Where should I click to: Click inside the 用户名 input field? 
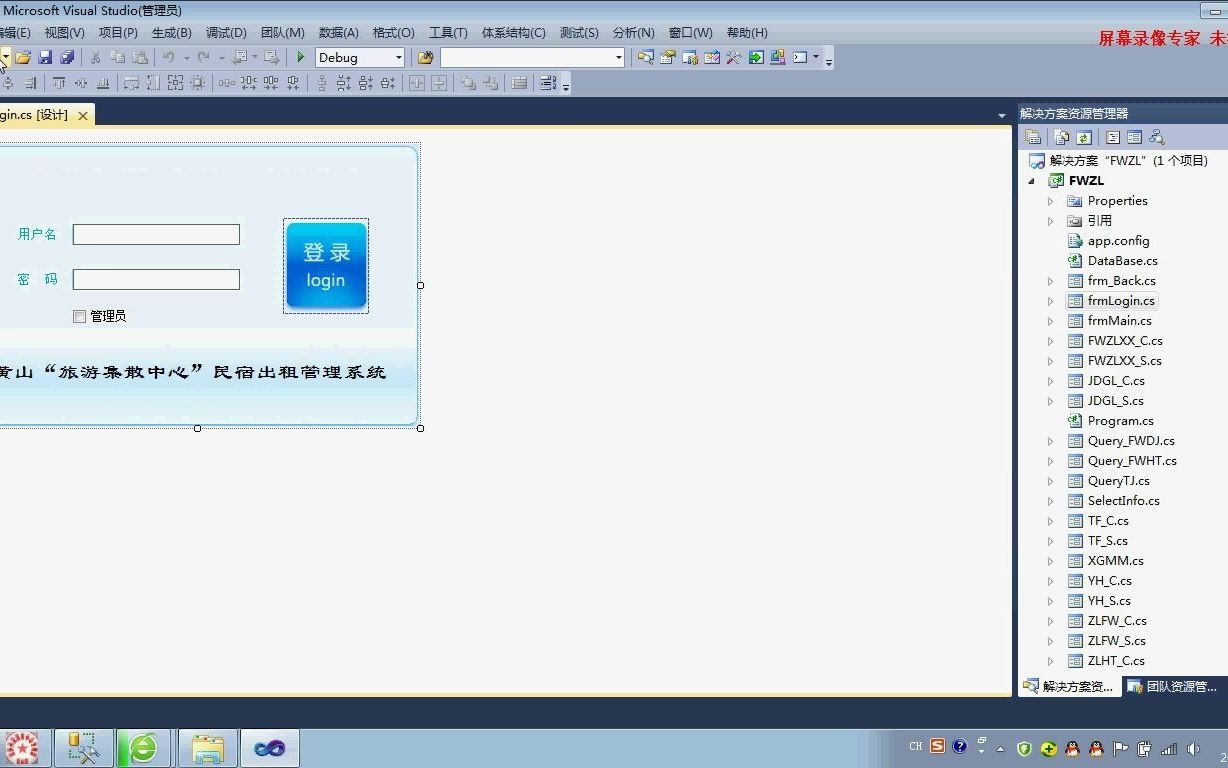pyautogui.click(x=155, y=234)
